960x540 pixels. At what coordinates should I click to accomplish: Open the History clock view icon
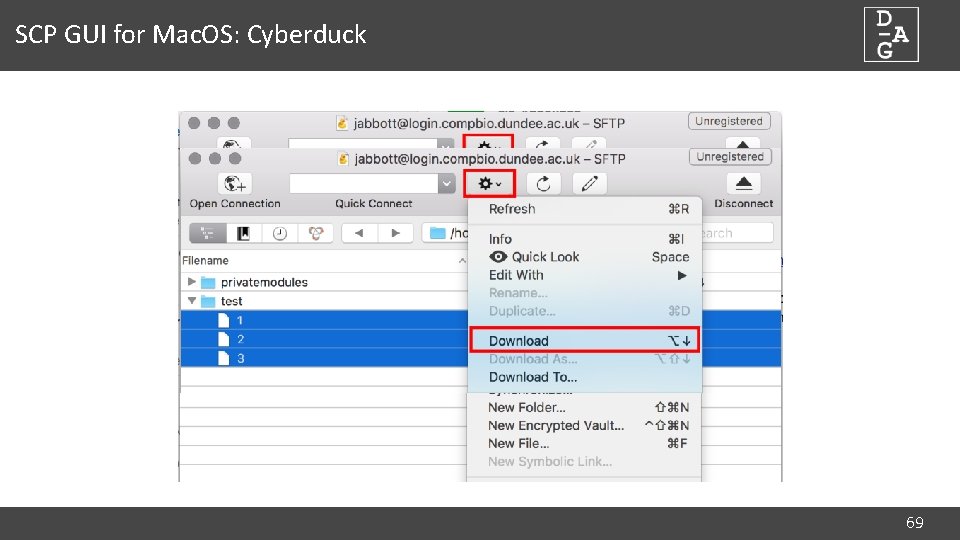tap(279, 233)
